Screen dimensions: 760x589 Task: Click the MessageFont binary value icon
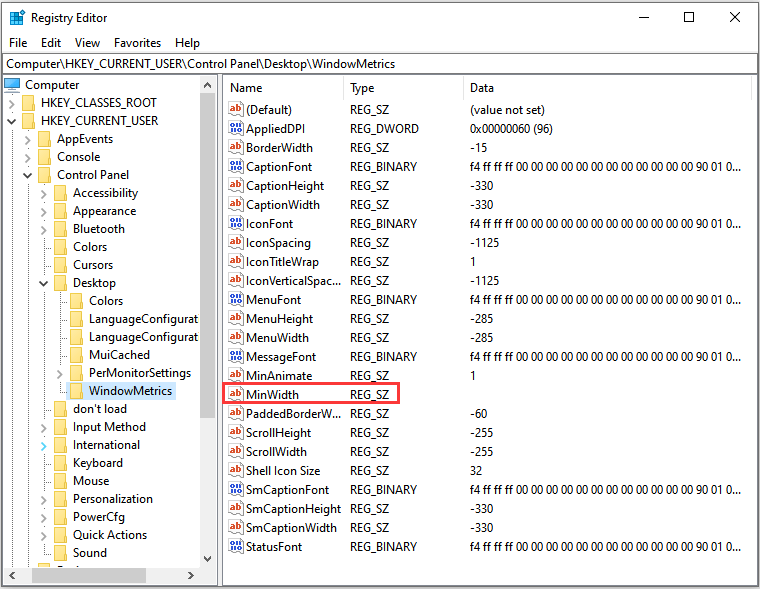click(236, 356)
